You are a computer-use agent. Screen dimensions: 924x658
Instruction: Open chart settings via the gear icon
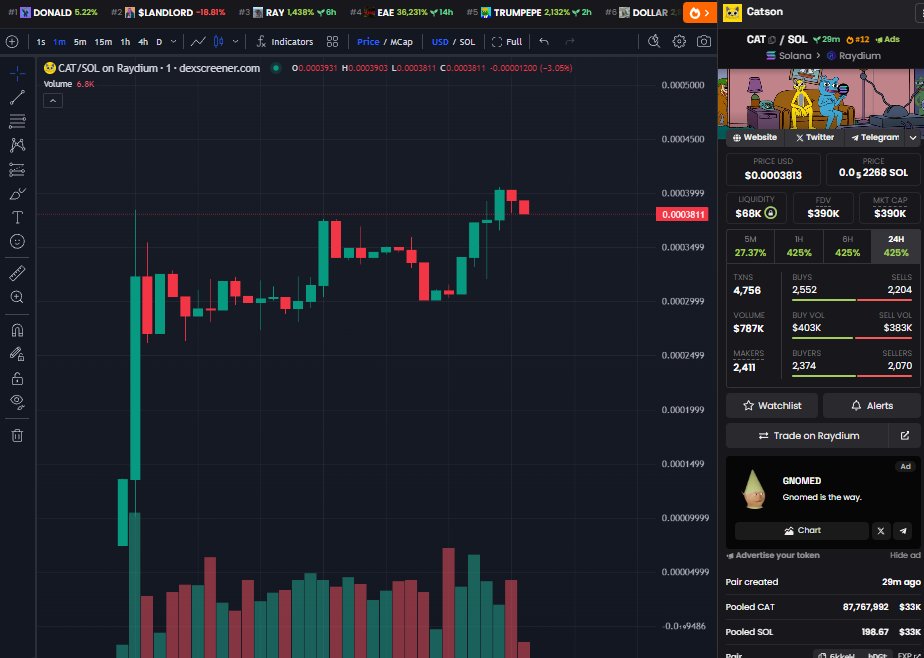pyautogui.click(x=678, y=43)
